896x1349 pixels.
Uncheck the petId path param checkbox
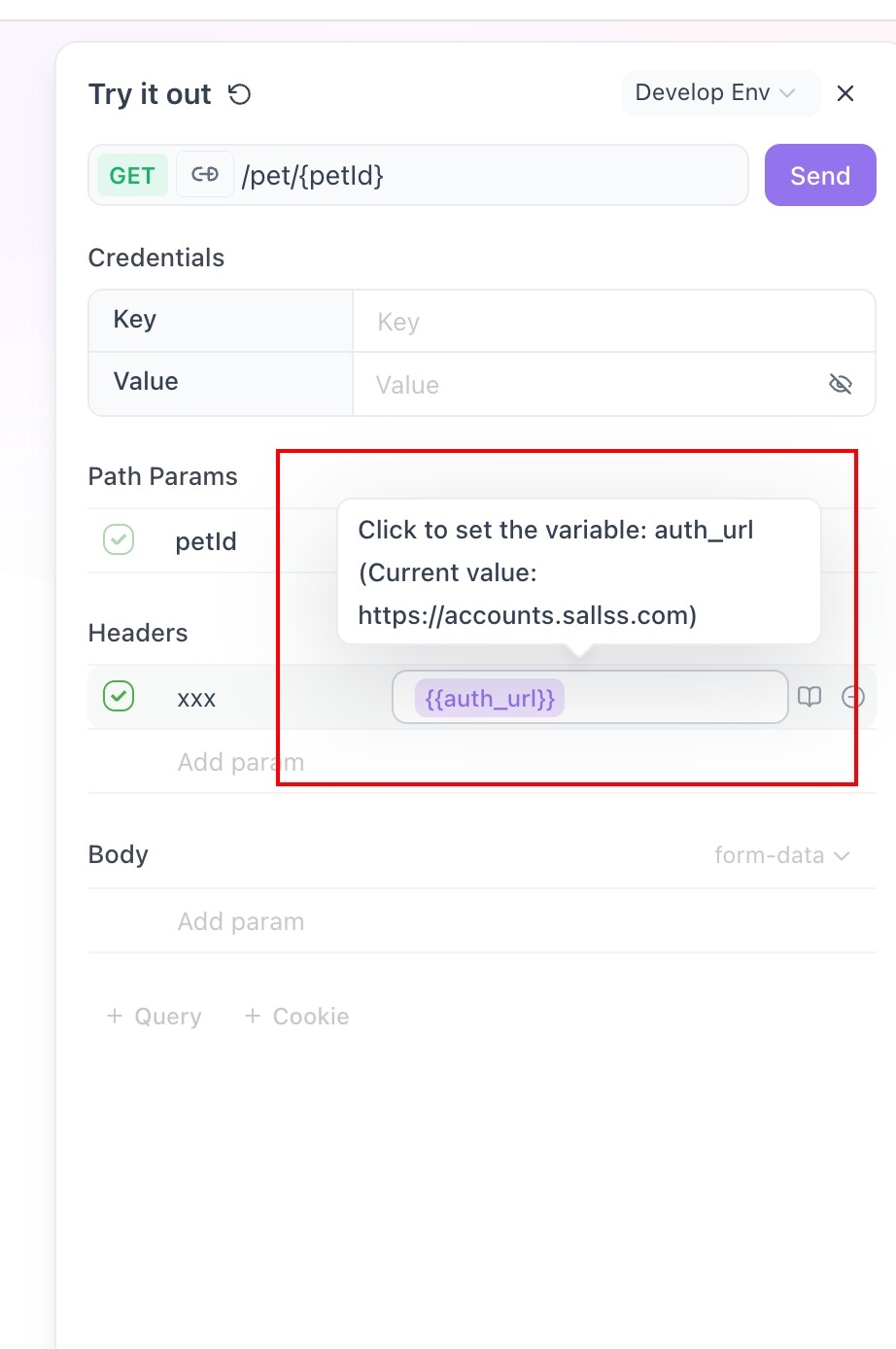(x=119, y=539)
